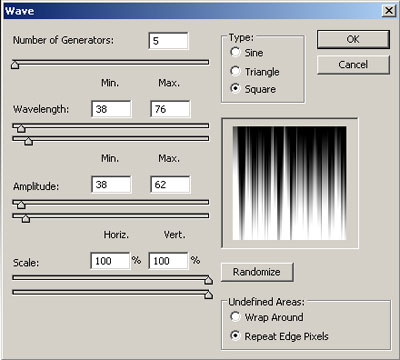Viewport: 400px width, 360px height.
Task: Click the Wavelength Min field
Action: tap(111, 109)
